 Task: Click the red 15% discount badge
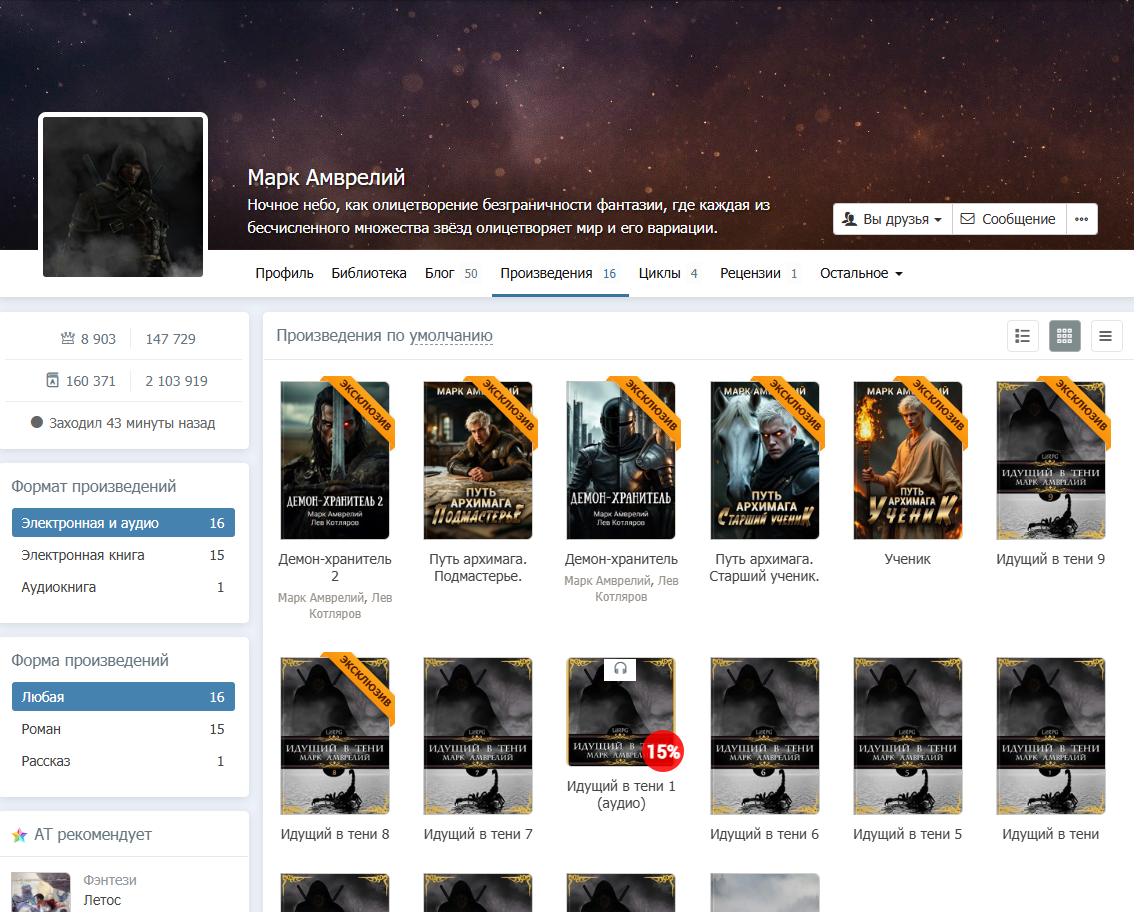coord(662,751)
